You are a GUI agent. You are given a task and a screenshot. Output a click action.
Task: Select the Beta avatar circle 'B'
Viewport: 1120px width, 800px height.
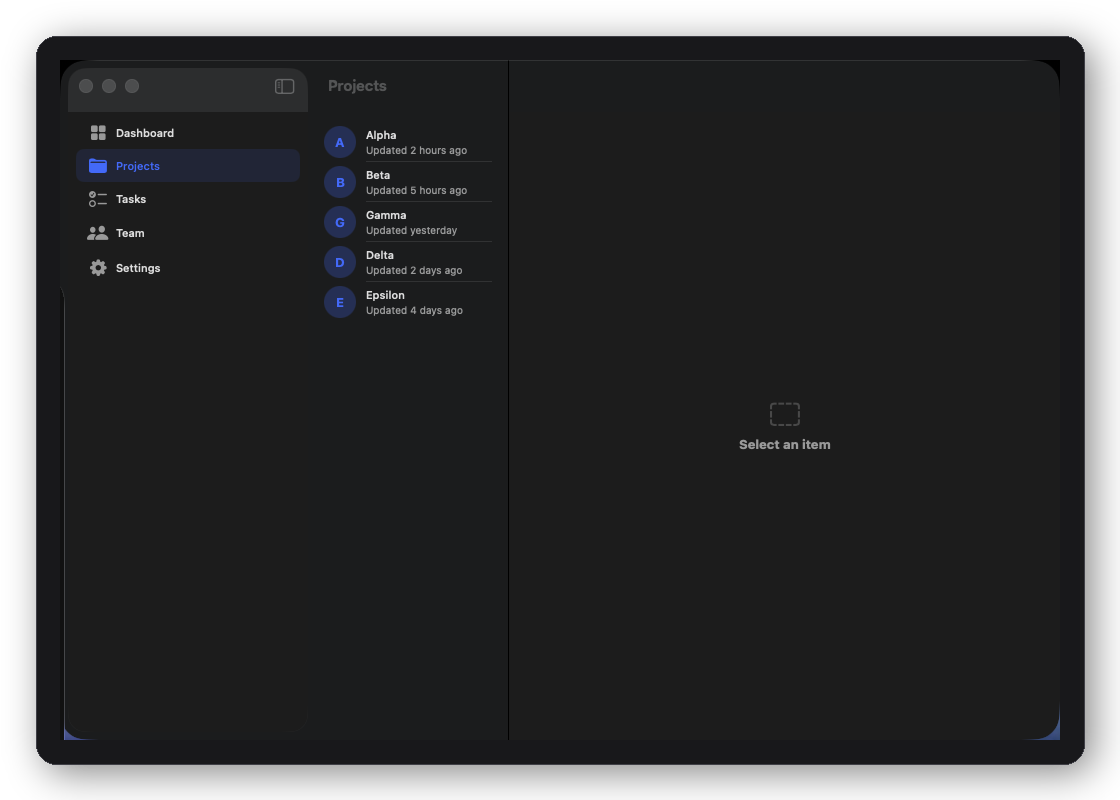coord(340,182)
